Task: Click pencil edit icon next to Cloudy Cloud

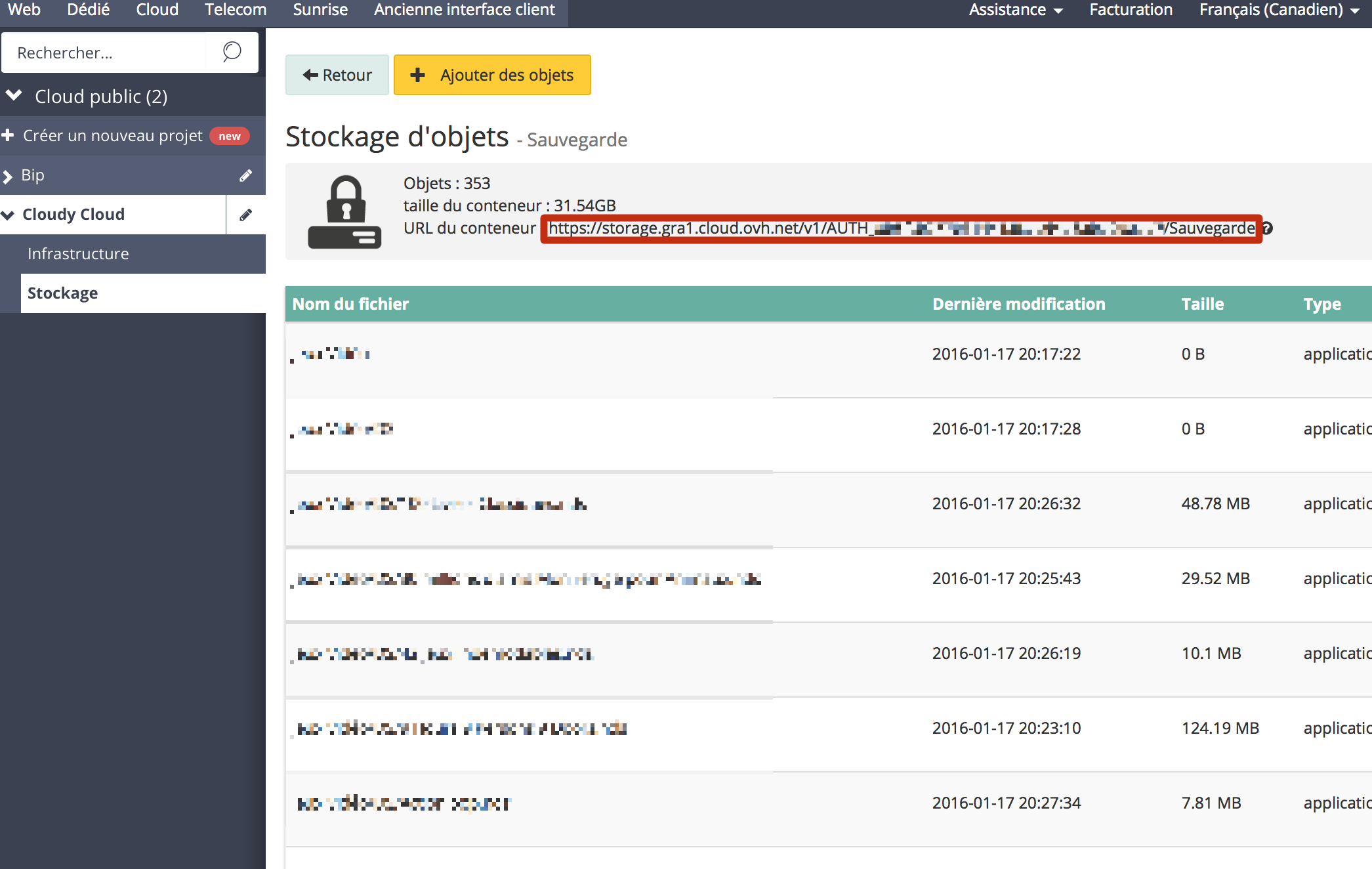Action: (x=245, y=215)
